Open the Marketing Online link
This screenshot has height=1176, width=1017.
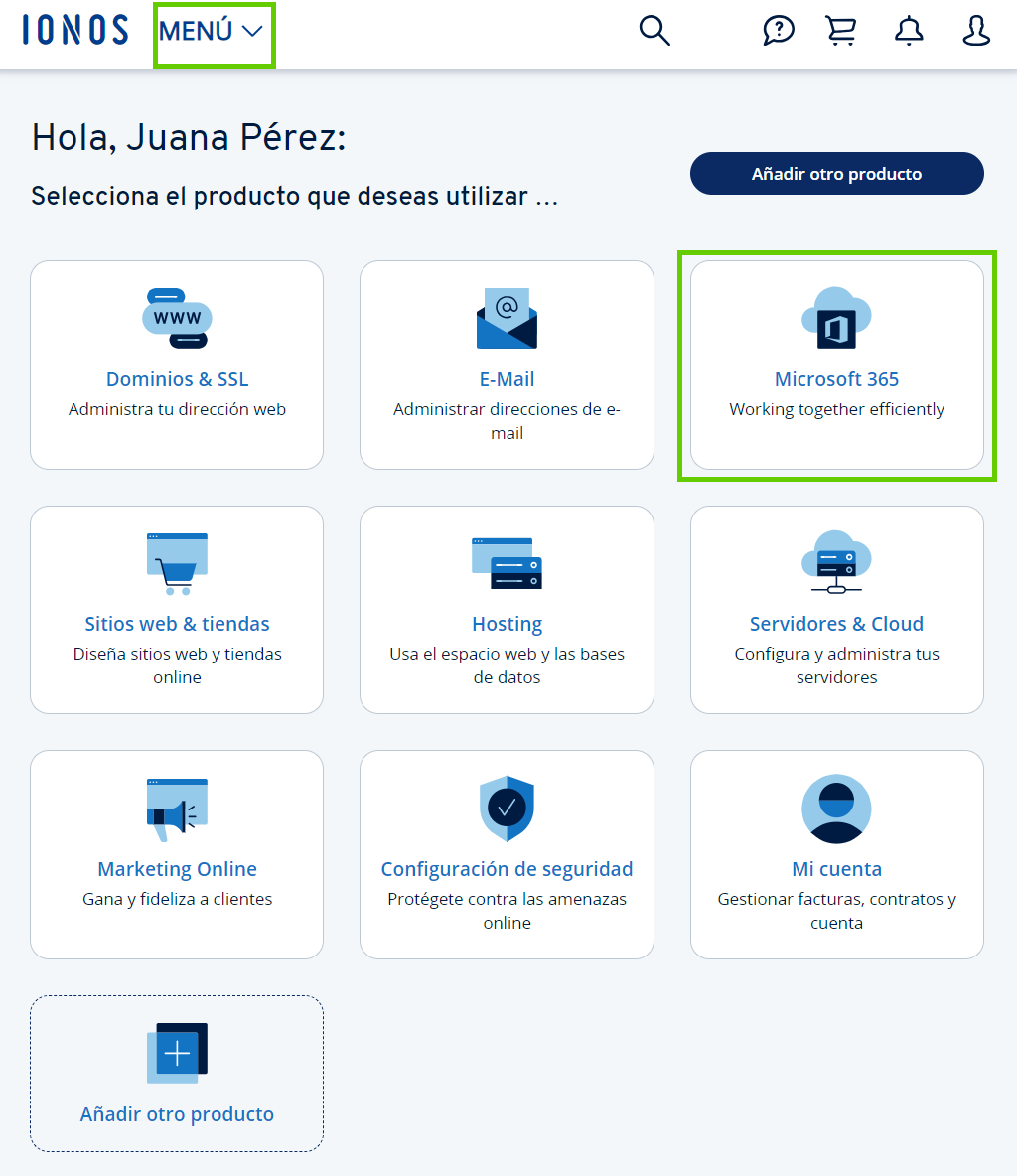tap(177, 869)
